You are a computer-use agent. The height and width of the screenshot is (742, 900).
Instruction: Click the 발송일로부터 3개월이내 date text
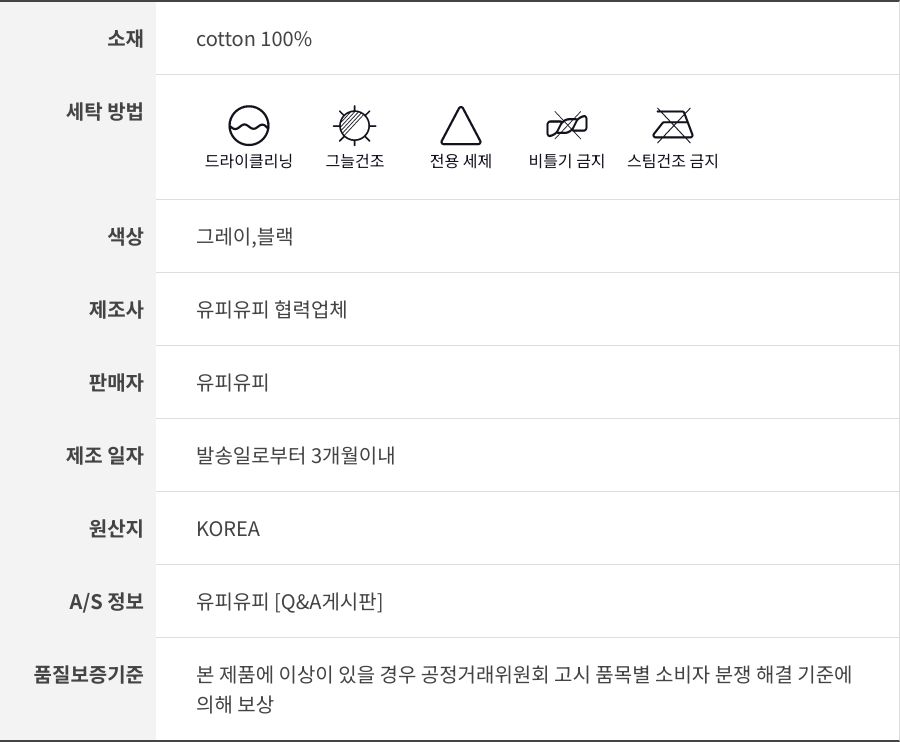296,456
